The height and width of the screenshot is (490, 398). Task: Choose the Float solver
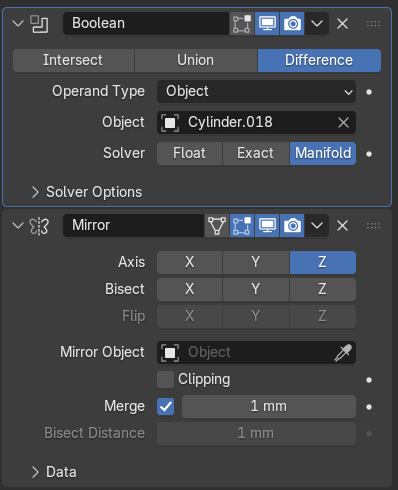point(189,153)
